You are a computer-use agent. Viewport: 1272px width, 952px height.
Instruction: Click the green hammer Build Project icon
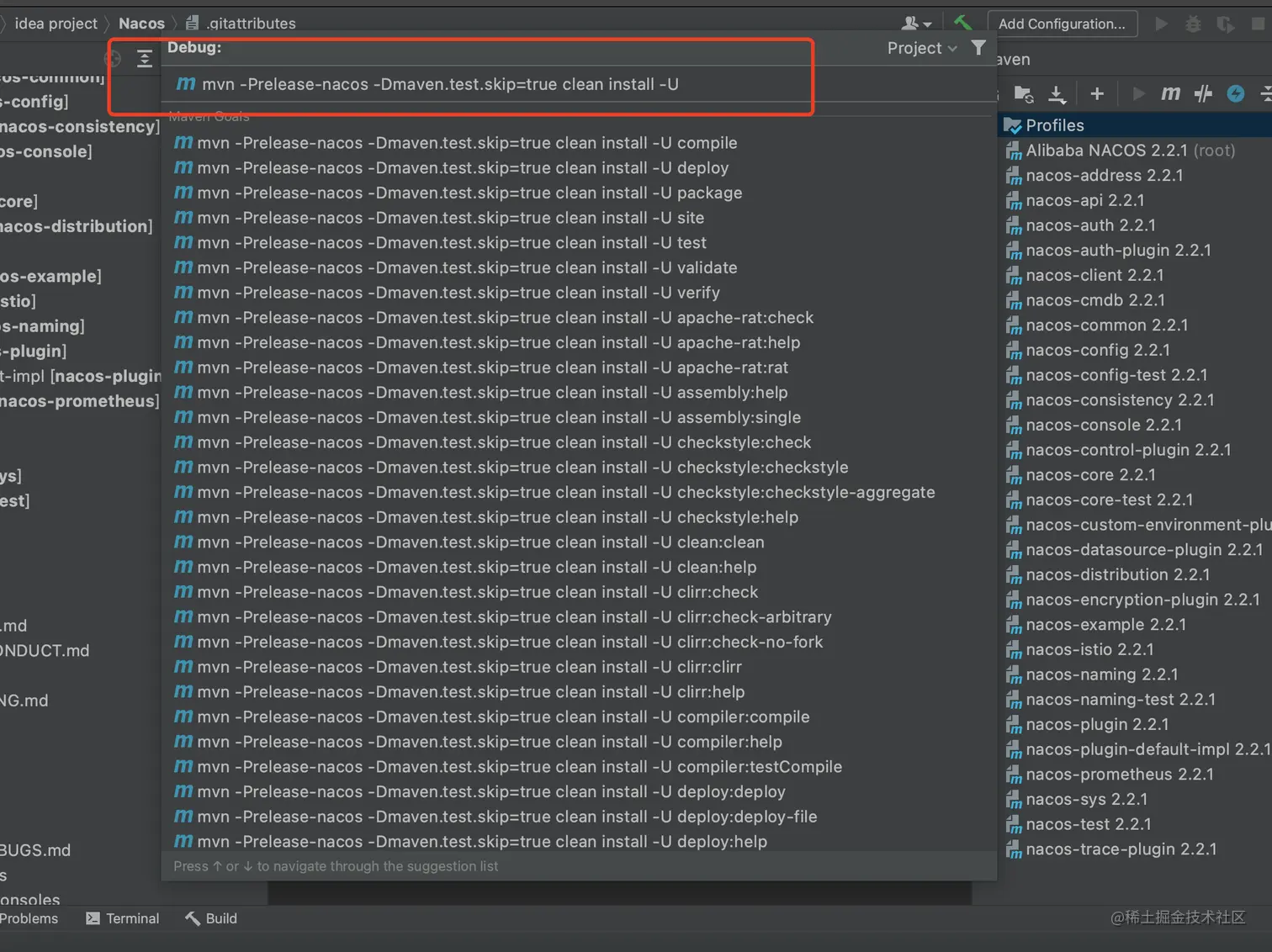(962, 24)
